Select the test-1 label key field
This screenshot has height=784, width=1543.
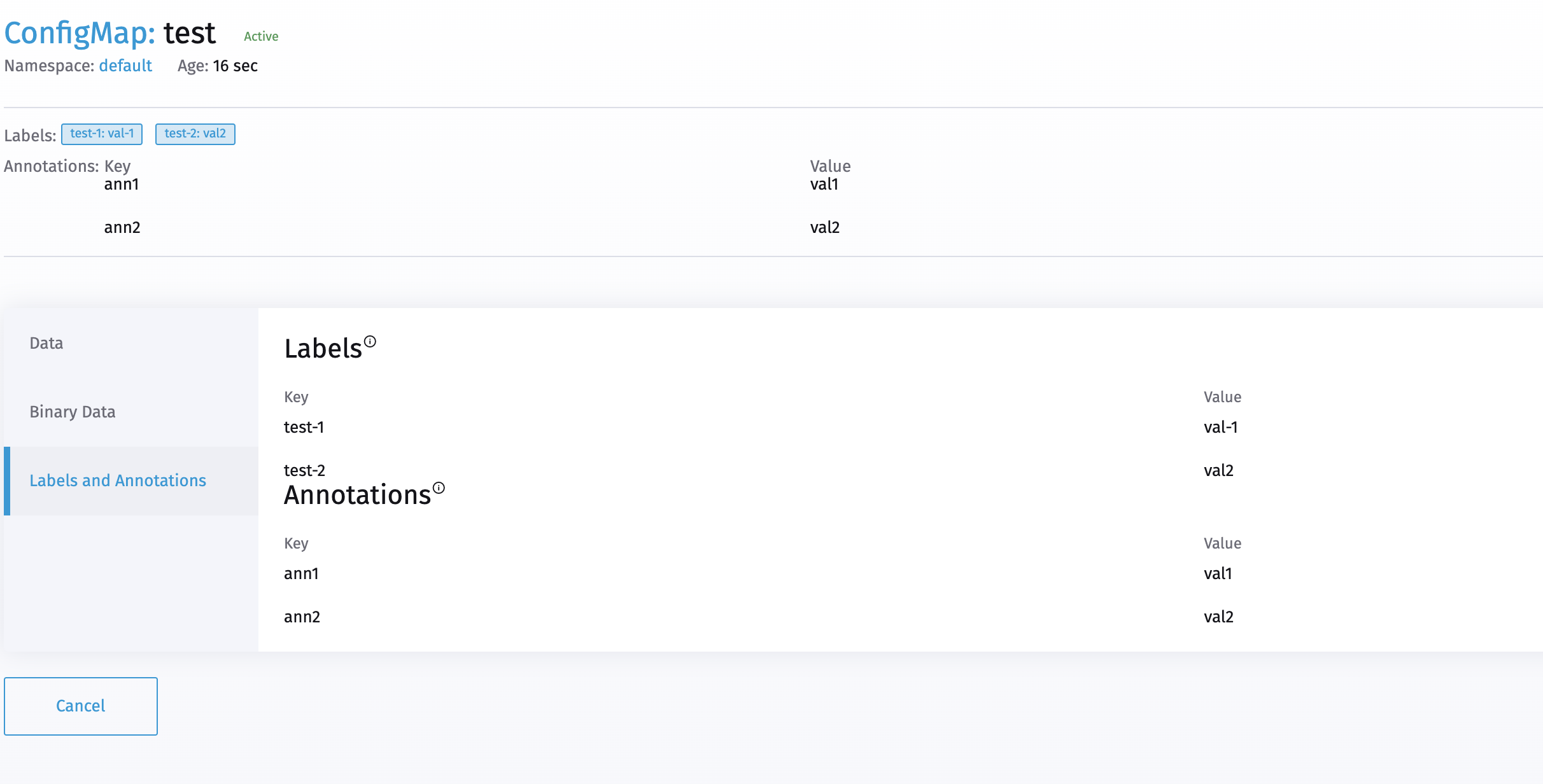click(304, 428)
